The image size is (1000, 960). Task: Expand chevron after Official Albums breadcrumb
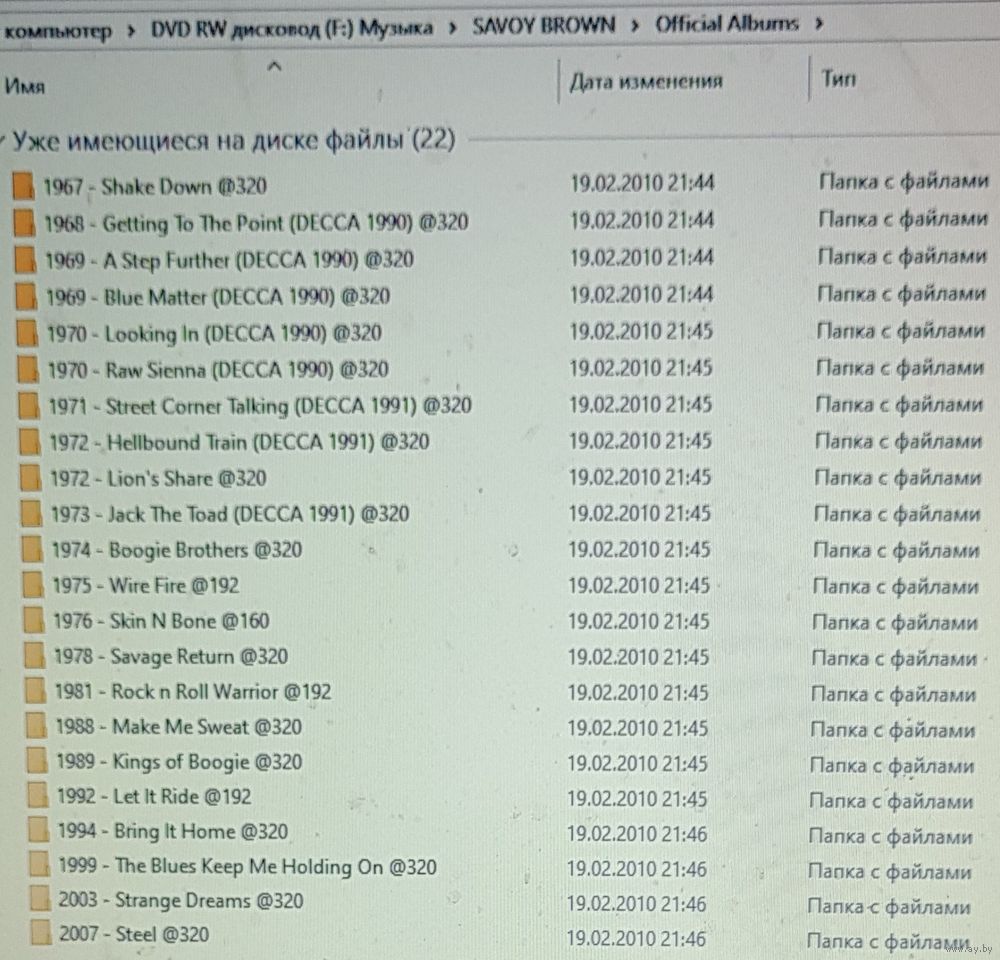819,24
